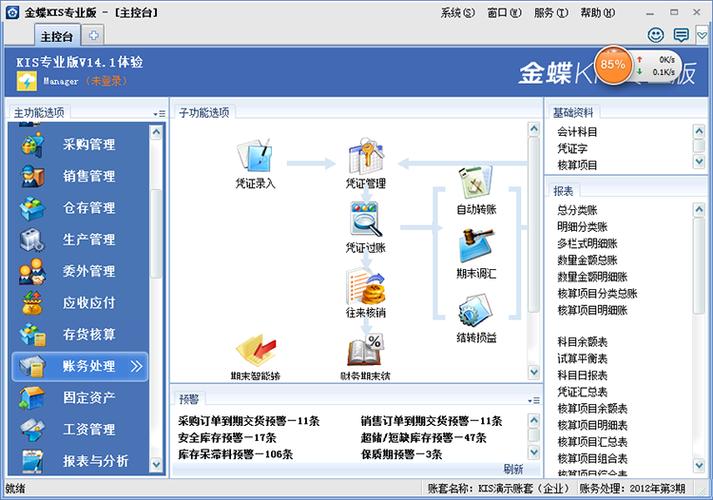Select 存货核算 in the main function list
Viewport: 713px width, 500px height.
tap(80, 335)
